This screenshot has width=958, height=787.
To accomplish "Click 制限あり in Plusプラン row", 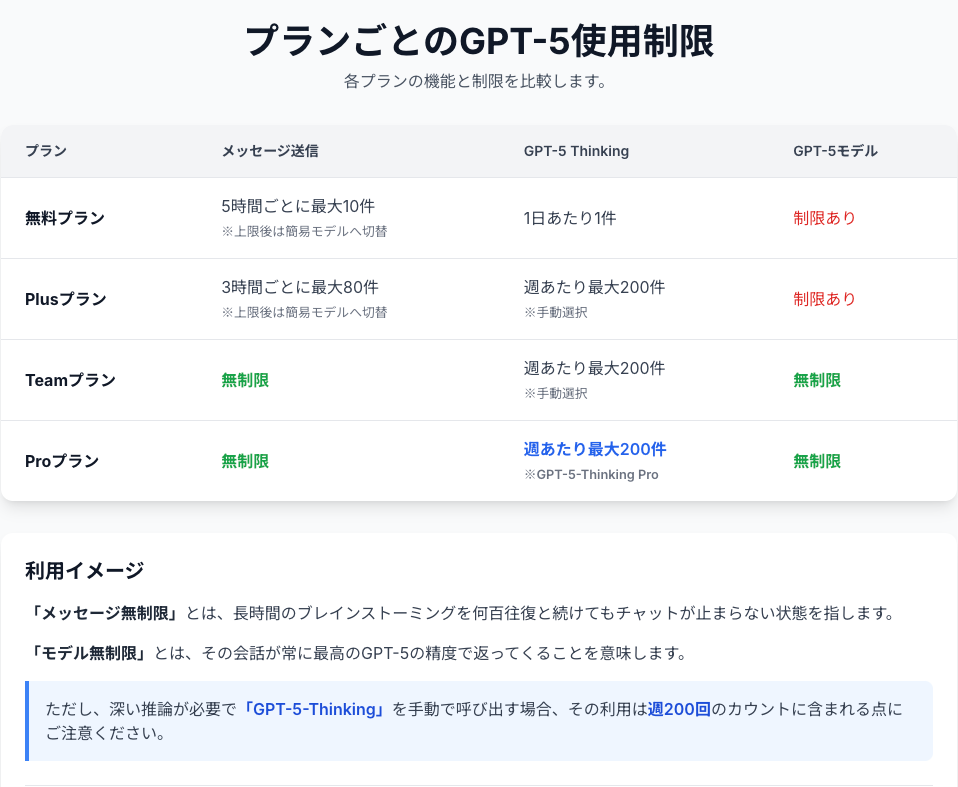I will (x=824, y=299).
